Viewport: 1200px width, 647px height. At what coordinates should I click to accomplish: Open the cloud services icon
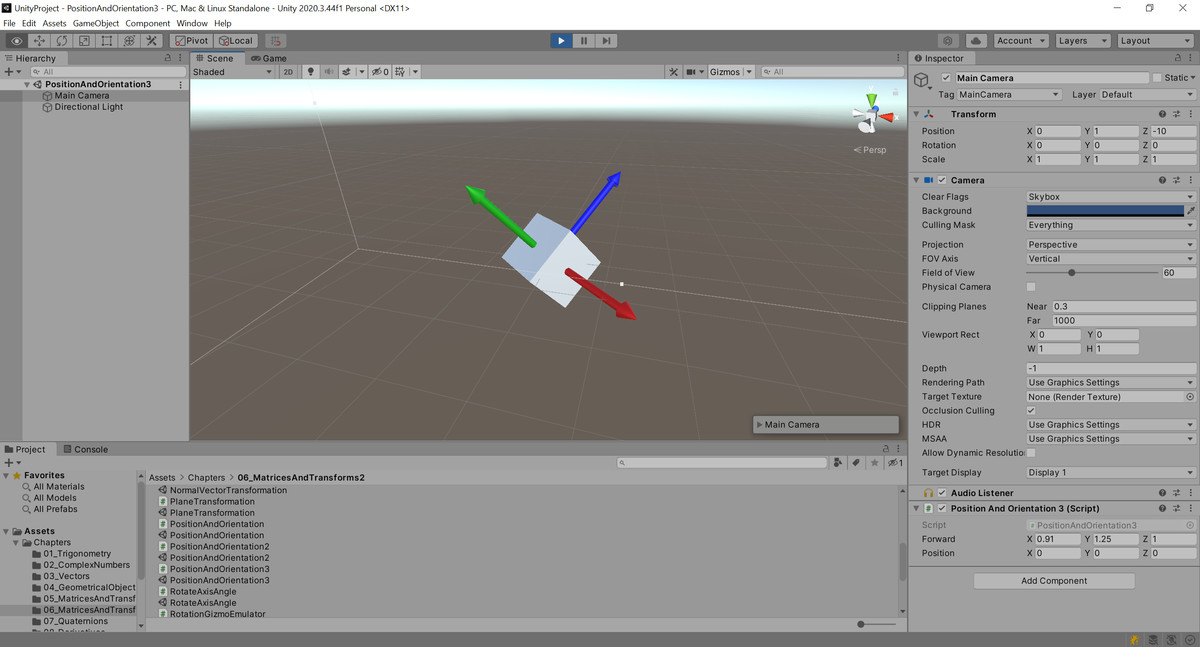click(976, 41)
